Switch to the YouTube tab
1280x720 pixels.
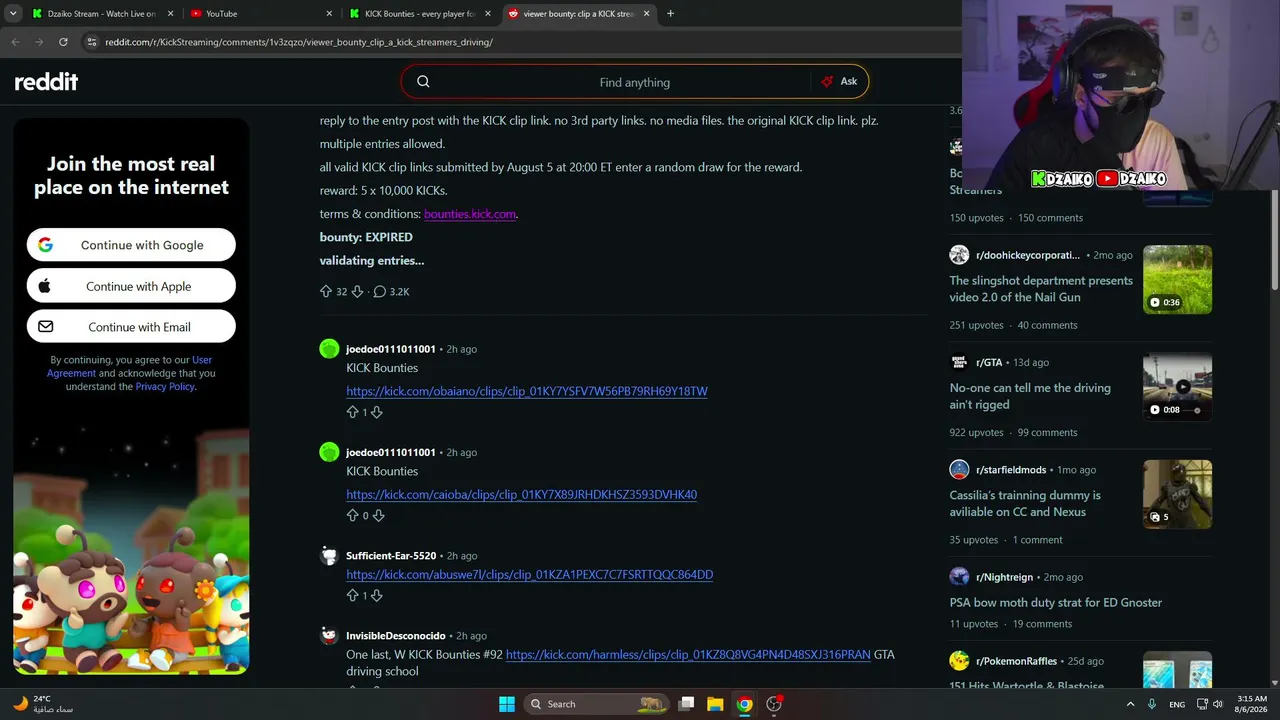pyautogui.click(x=261, y=14)
